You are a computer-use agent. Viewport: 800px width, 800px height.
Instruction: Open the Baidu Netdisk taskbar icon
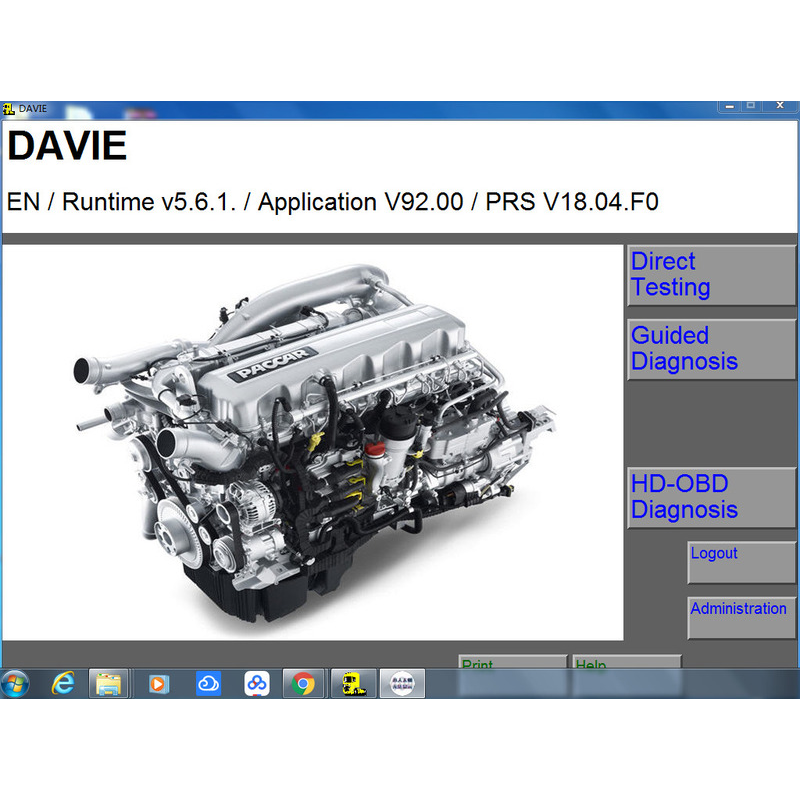[257, 684]
